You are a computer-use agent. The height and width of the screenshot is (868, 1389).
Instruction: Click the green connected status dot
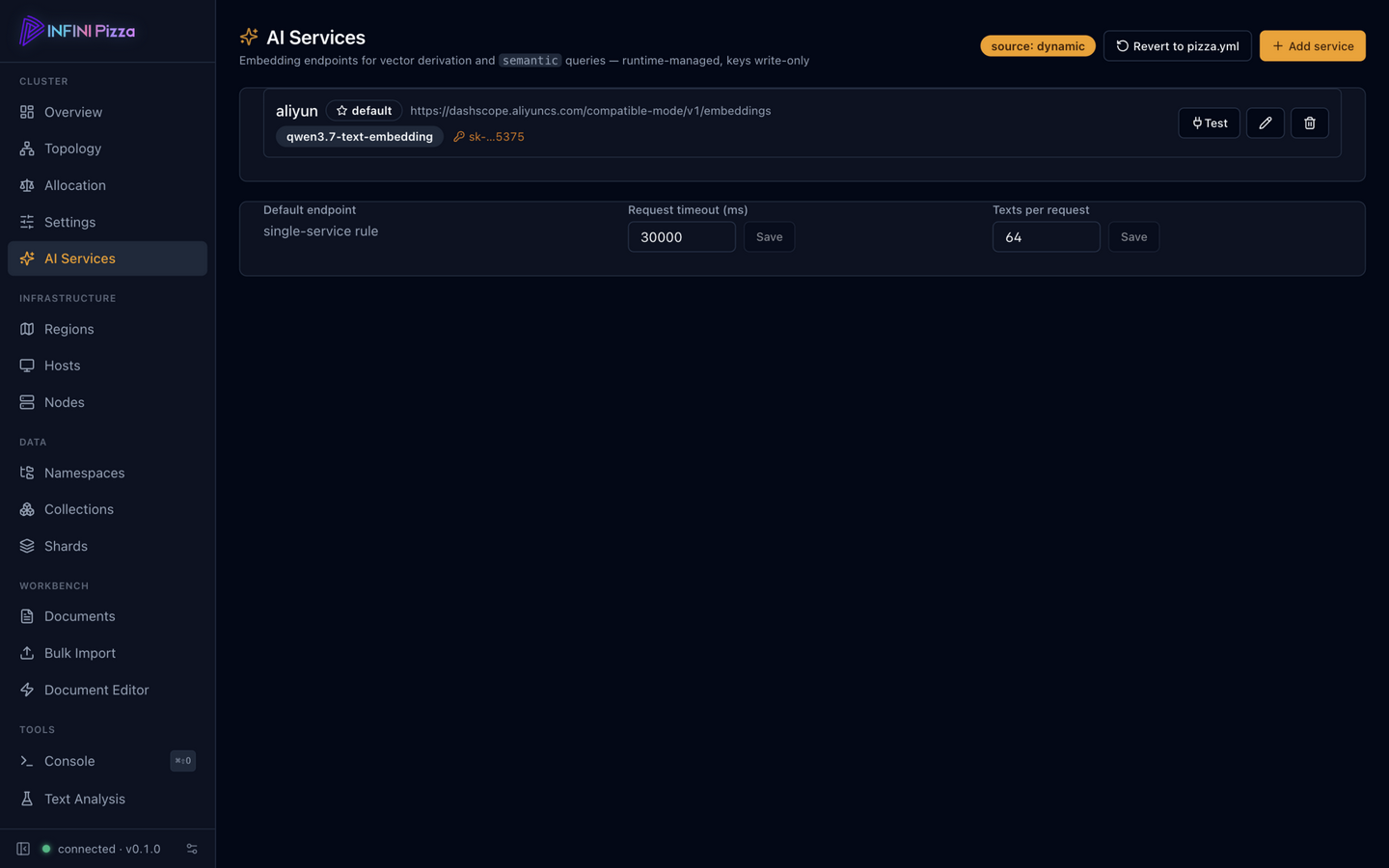click(45, 849)
